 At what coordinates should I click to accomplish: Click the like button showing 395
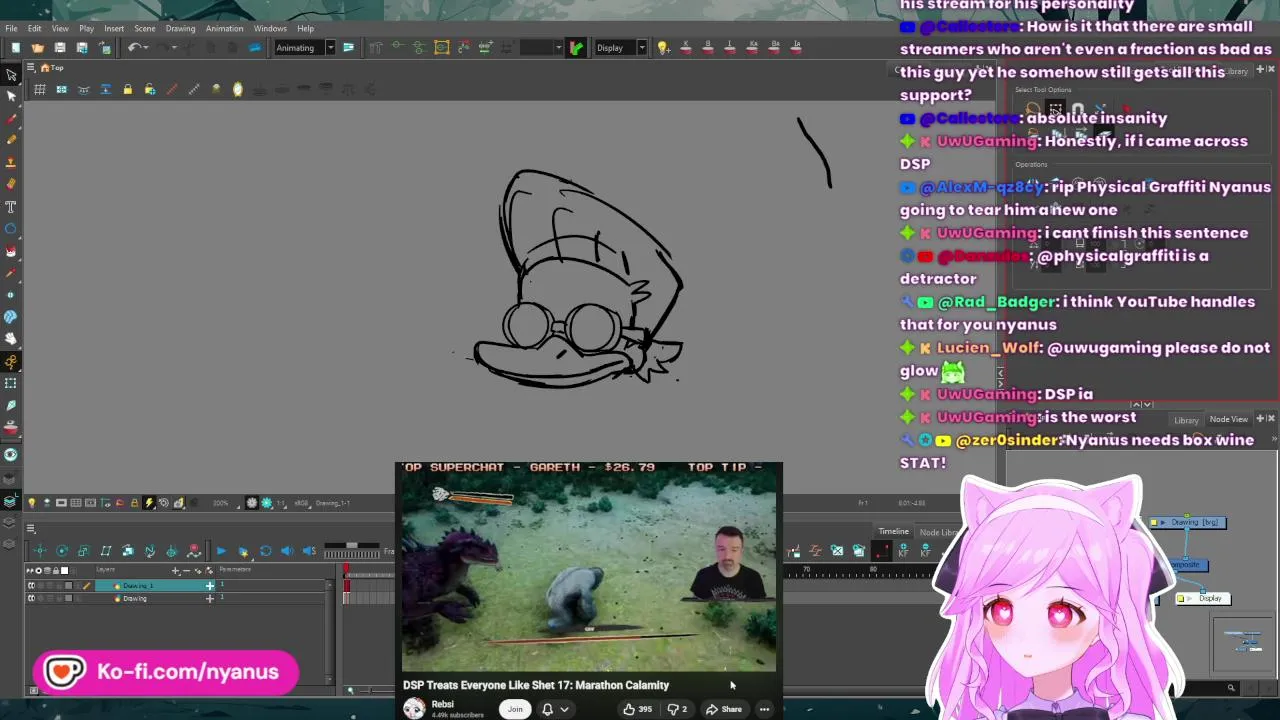click(637, 709)
